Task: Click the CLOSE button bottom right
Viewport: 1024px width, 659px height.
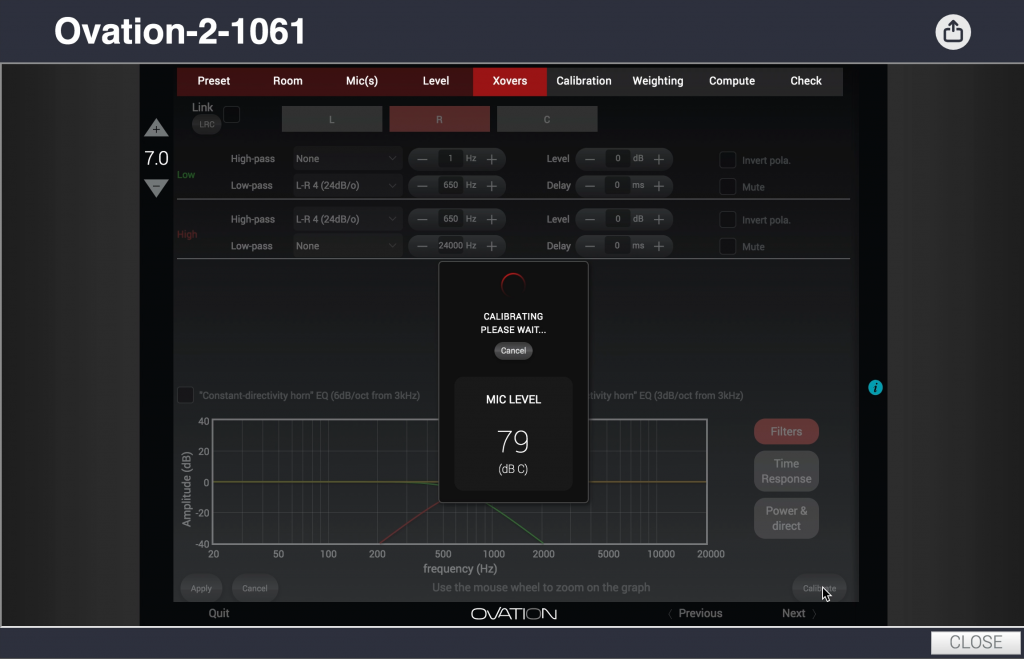Action: [x=976, y=643]
